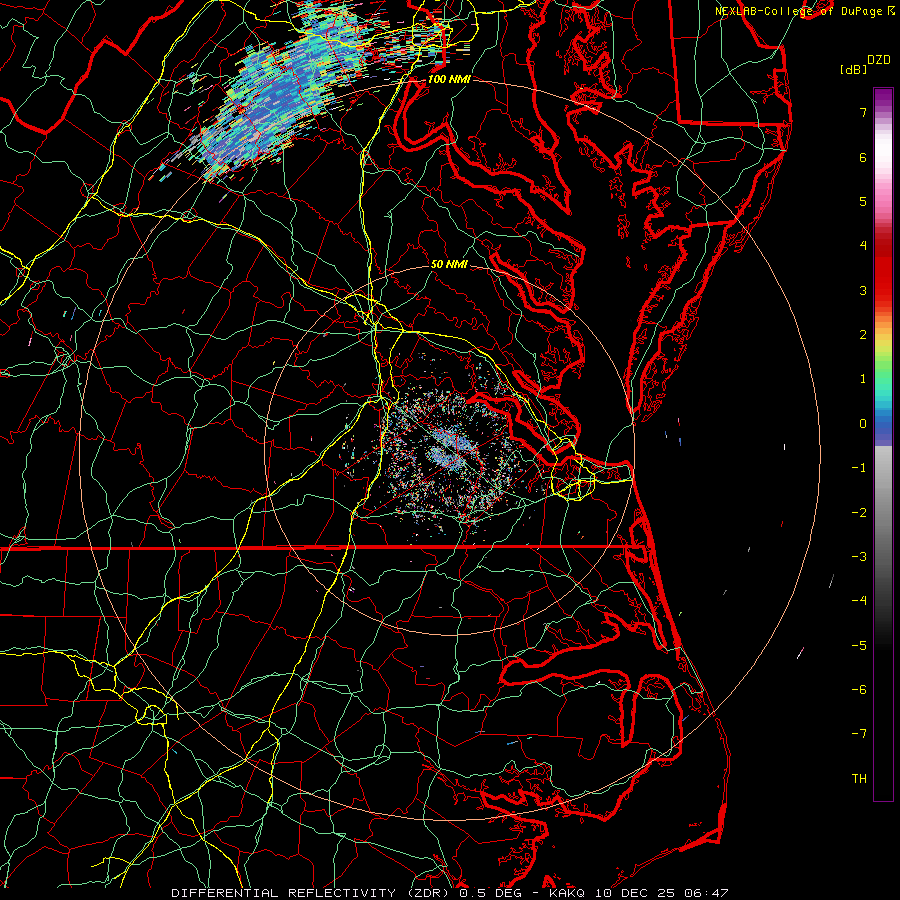Click the 7 value on color scale
This screenshot has height=900, width=900.
[863, 112]
